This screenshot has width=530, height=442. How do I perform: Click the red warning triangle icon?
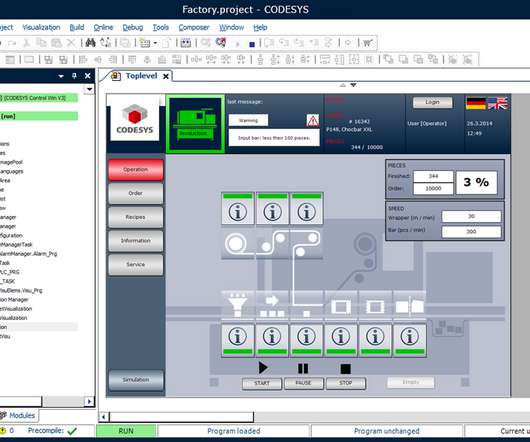pyautogui.click(x=313, y=120)
